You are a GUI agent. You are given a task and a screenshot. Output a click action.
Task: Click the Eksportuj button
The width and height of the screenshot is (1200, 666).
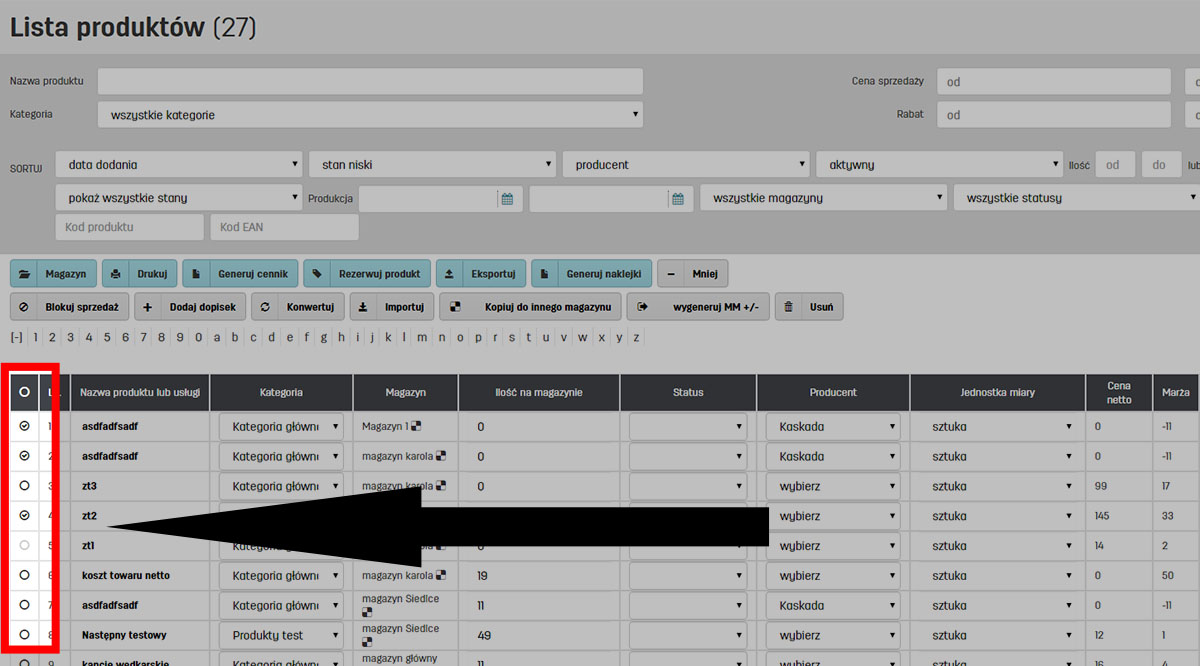[x=480, y=273]
